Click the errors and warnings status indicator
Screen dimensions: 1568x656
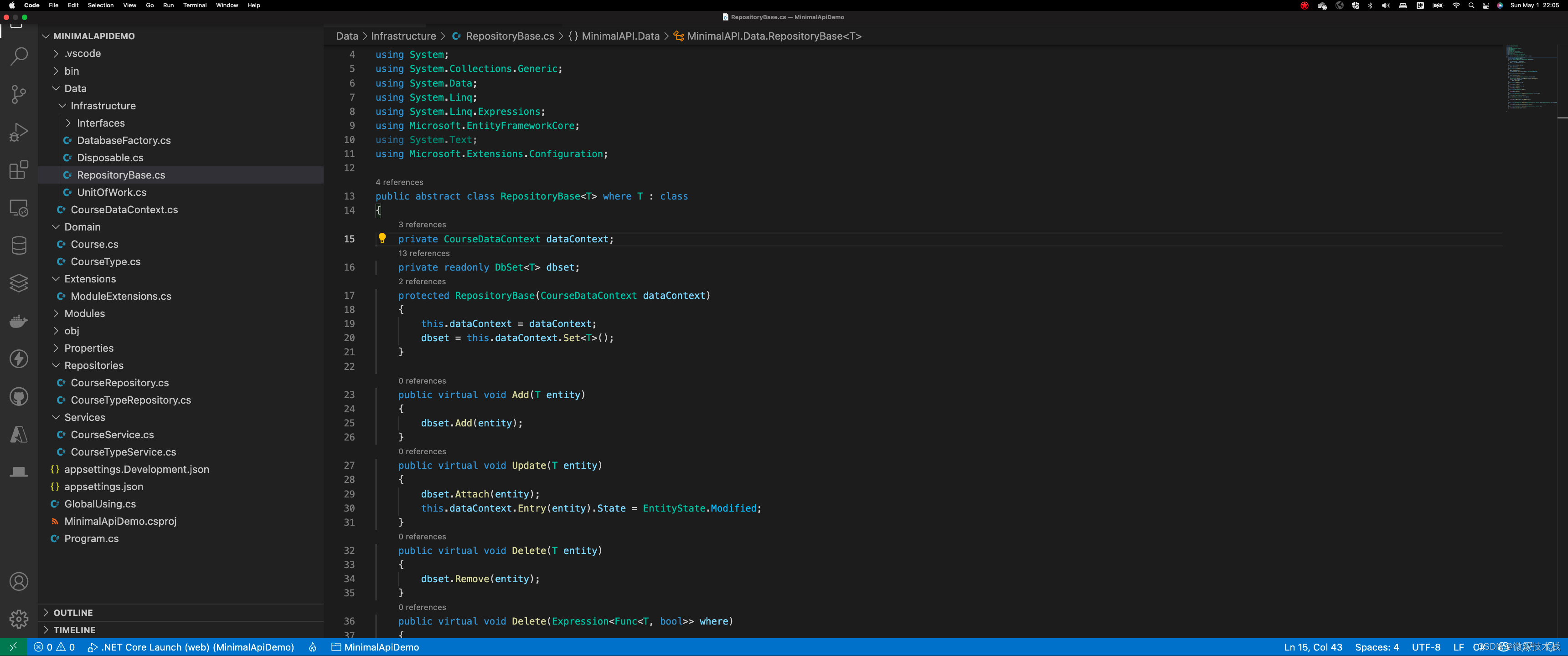54,647
